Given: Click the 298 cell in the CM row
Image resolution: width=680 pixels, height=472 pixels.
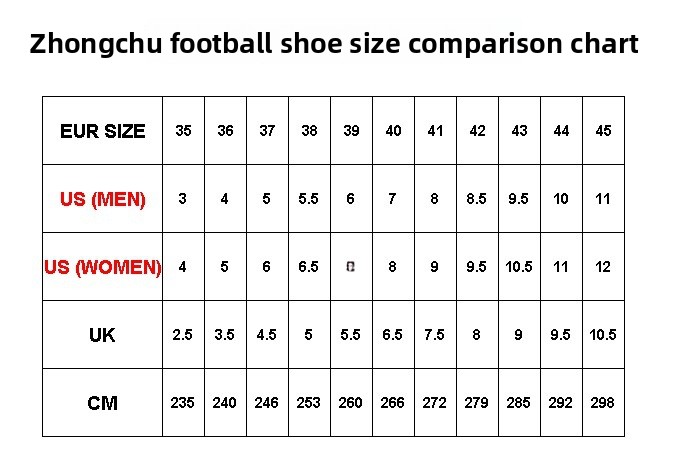Looking at the screenshot, I should pos(603,403).
